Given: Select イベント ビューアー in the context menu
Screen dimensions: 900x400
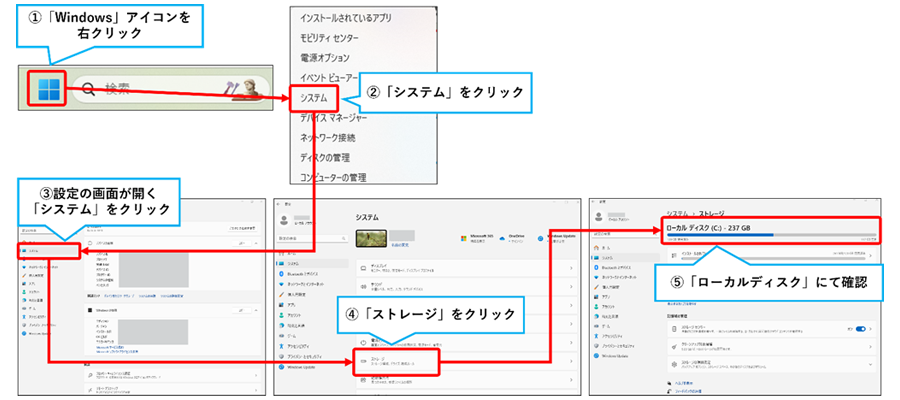Looking at the screenshot, I should [329, 77].
